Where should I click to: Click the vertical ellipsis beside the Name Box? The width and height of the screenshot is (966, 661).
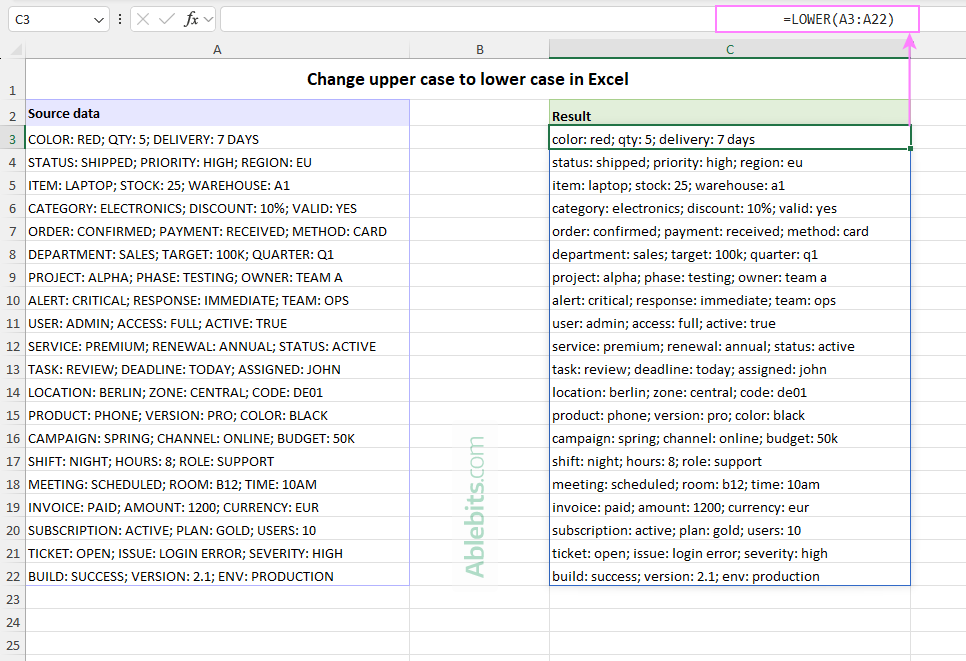point(119,18)
